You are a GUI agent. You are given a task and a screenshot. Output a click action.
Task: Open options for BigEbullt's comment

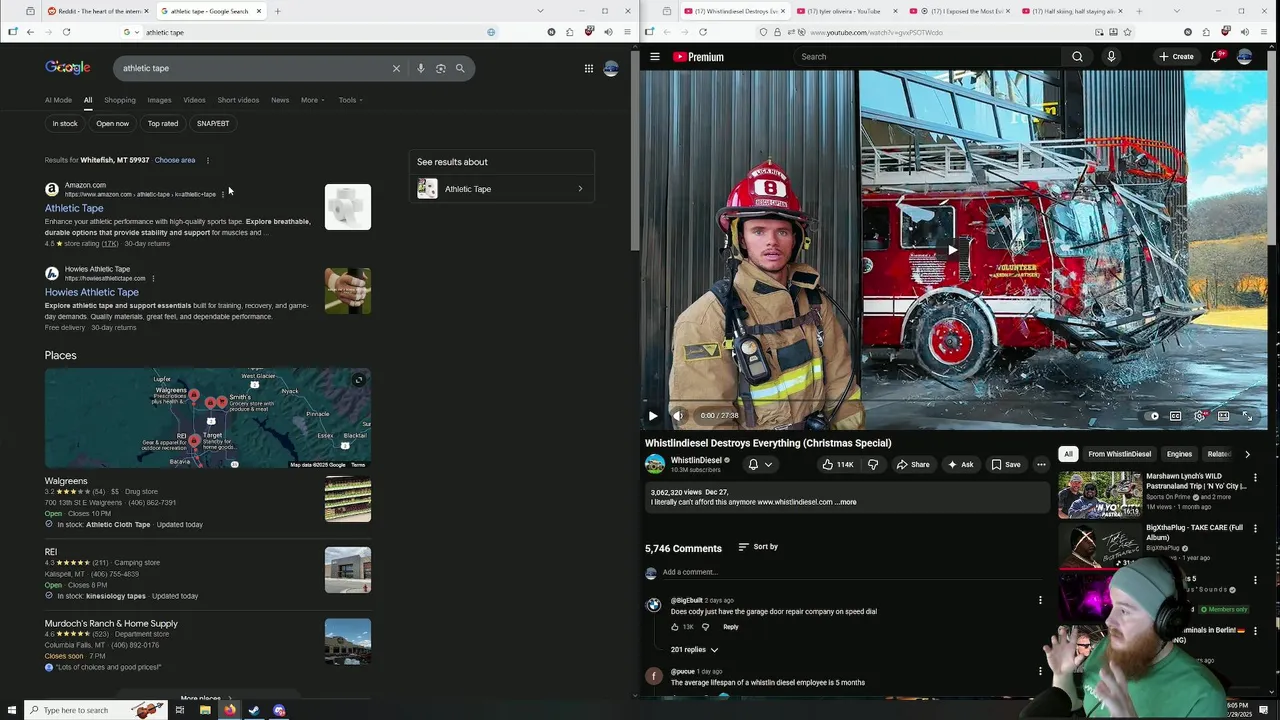click(x=1040, y=600)
